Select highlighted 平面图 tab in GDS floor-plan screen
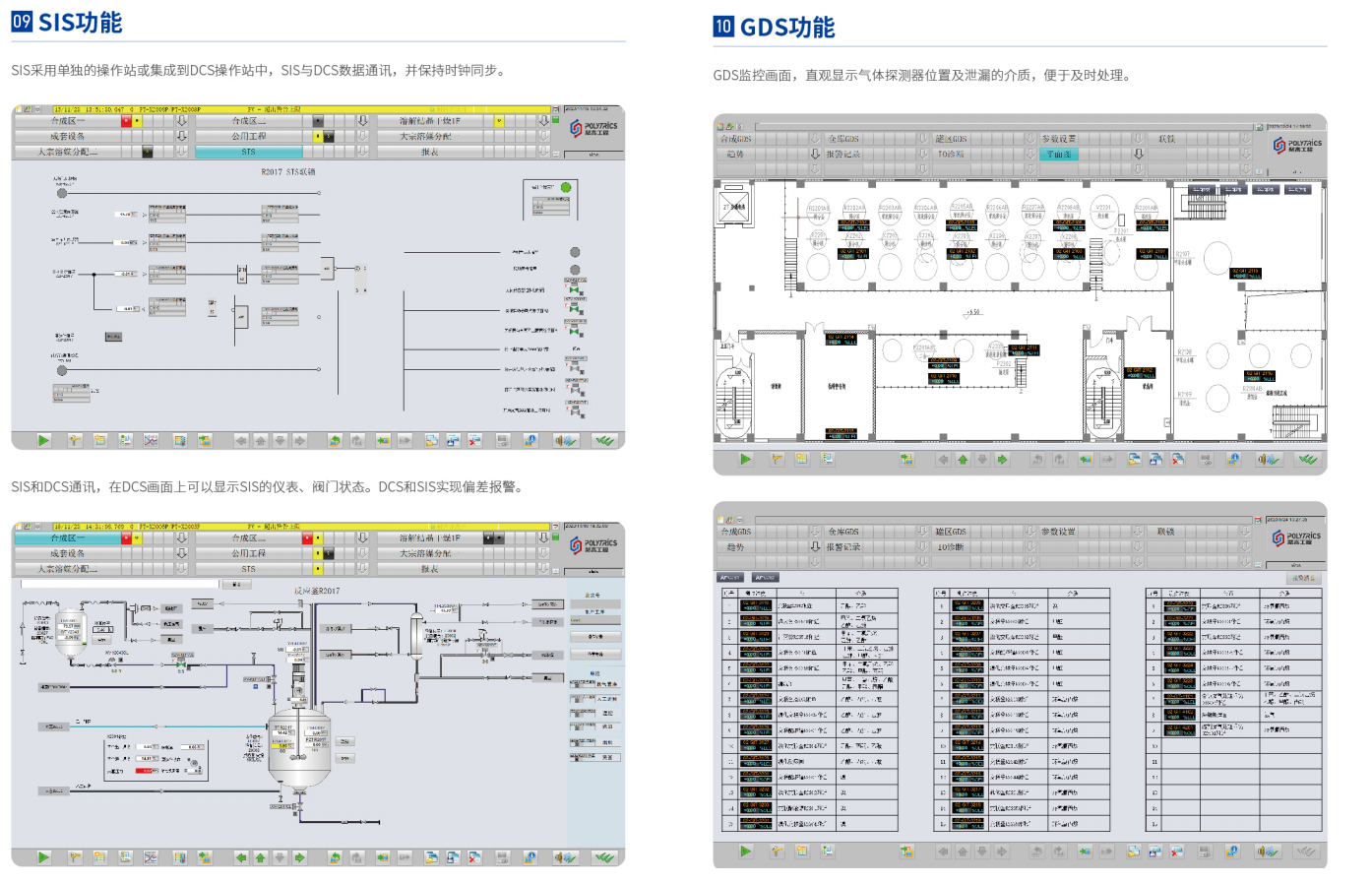This screenshot has width=1372, height=883. click(x=1060, y=154)
